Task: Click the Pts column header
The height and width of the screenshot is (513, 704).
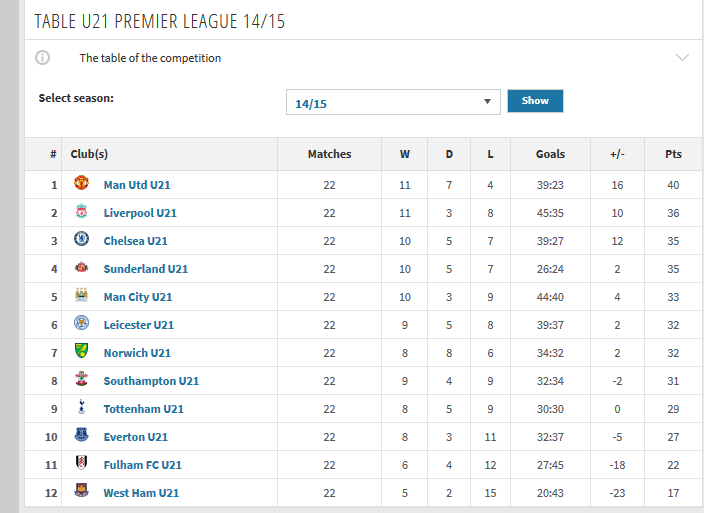Action: pyautogui.click(x=673, y=154)
